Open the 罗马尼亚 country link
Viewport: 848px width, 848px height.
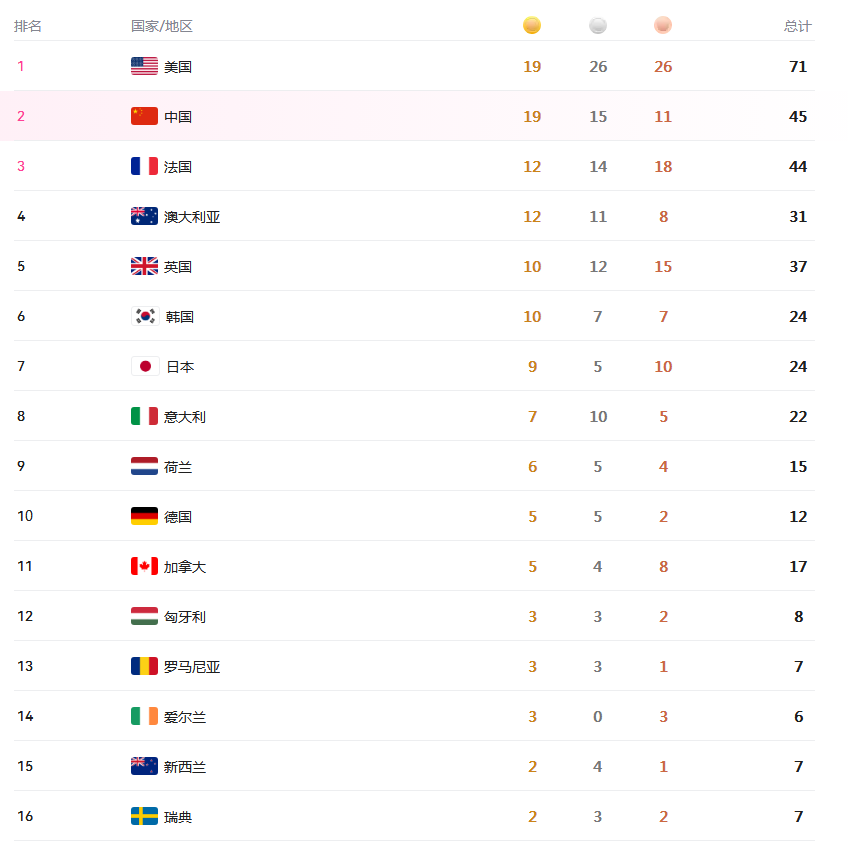point(192,667)
